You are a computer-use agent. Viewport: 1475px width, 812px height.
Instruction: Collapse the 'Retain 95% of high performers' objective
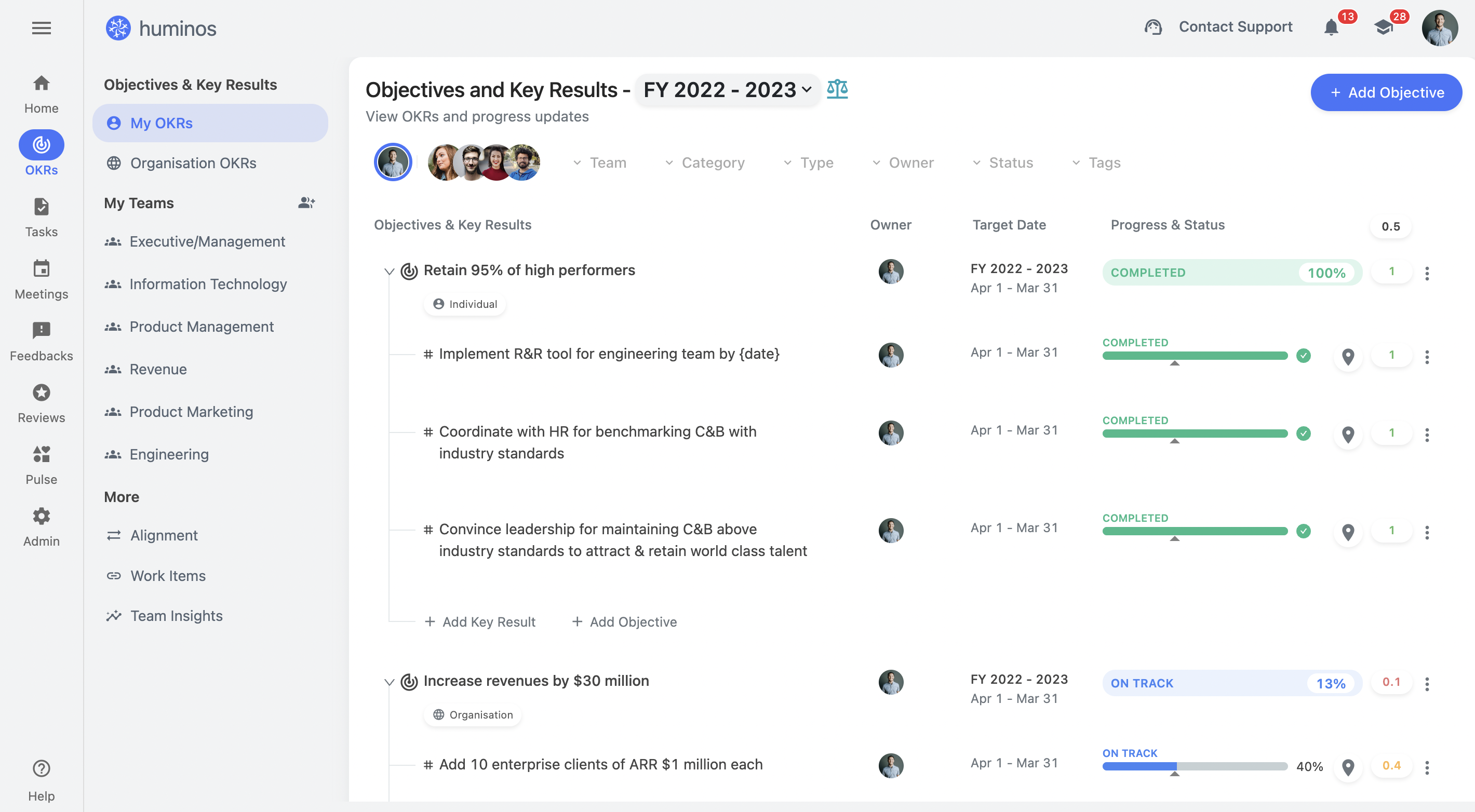[388, 270]
